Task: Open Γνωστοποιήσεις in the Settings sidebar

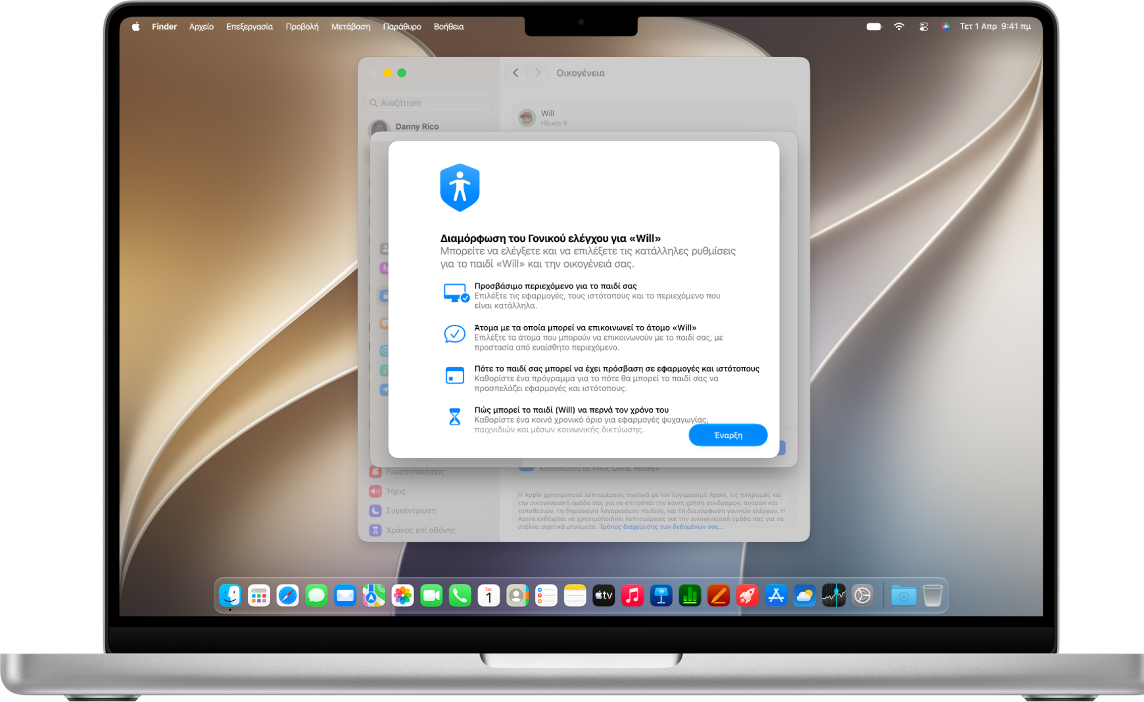Action: click(x=414, y=471)
